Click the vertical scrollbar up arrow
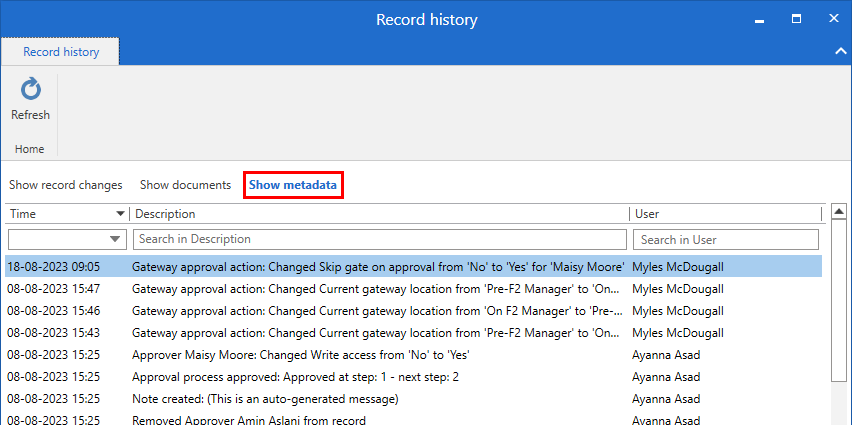Viewport: 852px width, 425px height. tap(838, 213)
